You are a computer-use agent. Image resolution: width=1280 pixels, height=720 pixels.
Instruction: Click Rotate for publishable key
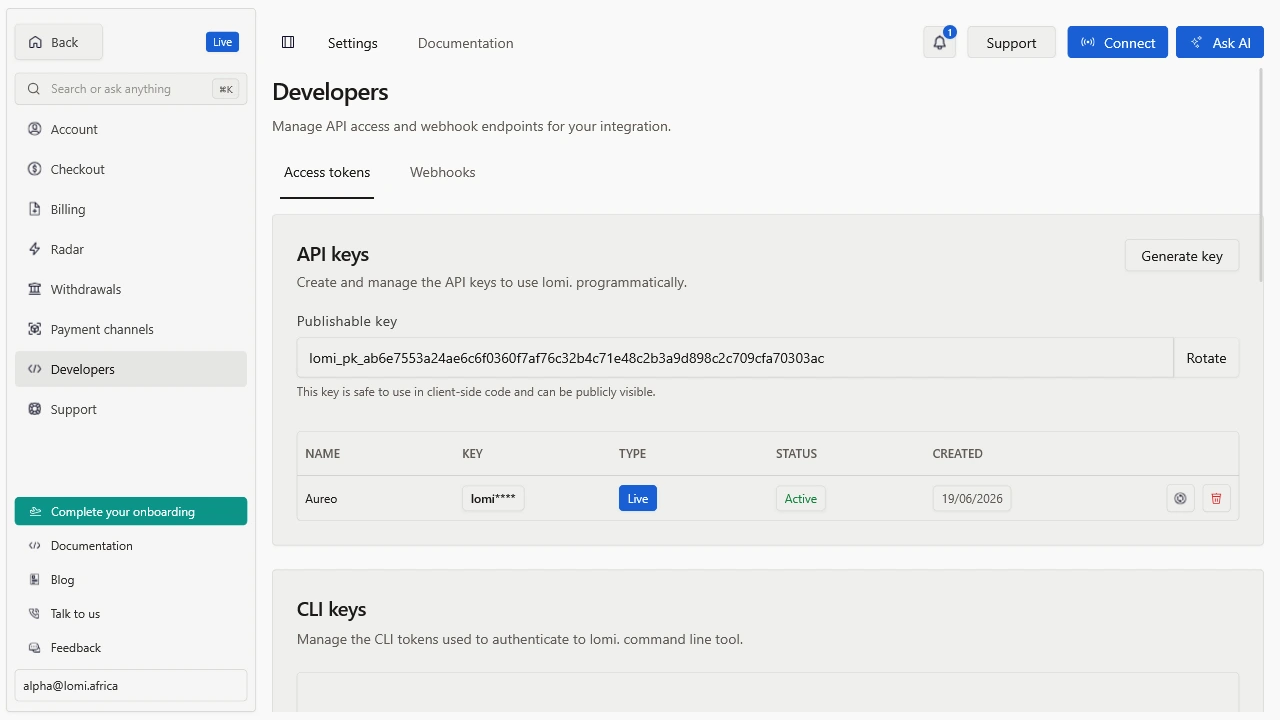(x=1206, y=358)
